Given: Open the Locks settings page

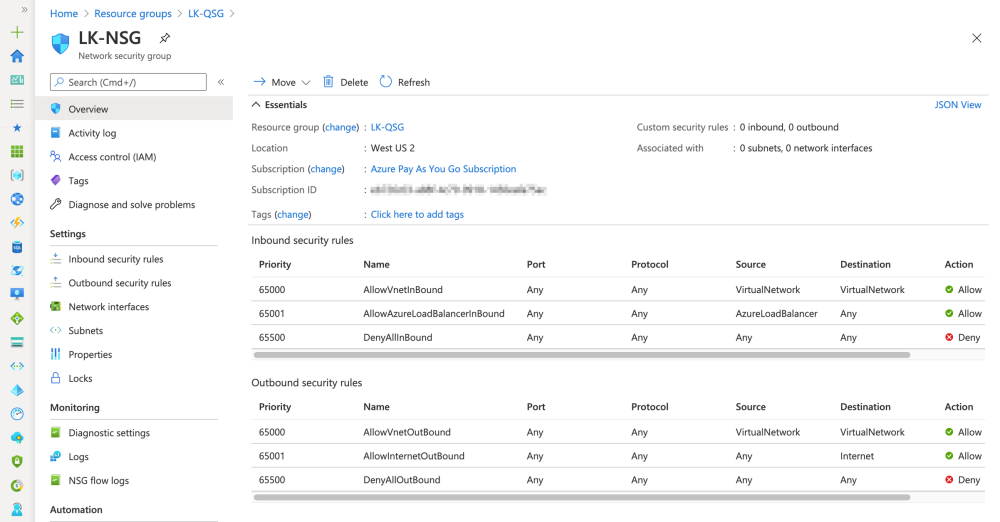Looking at the screenshot, I should point(80,379).
